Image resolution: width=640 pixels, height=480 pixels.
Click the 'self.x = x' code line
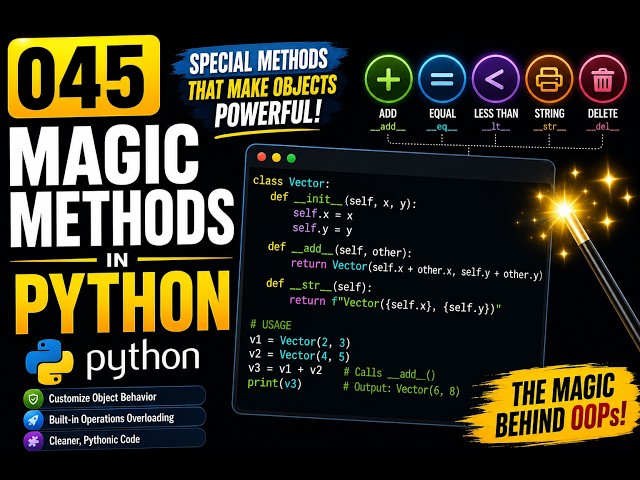point(323,214)
